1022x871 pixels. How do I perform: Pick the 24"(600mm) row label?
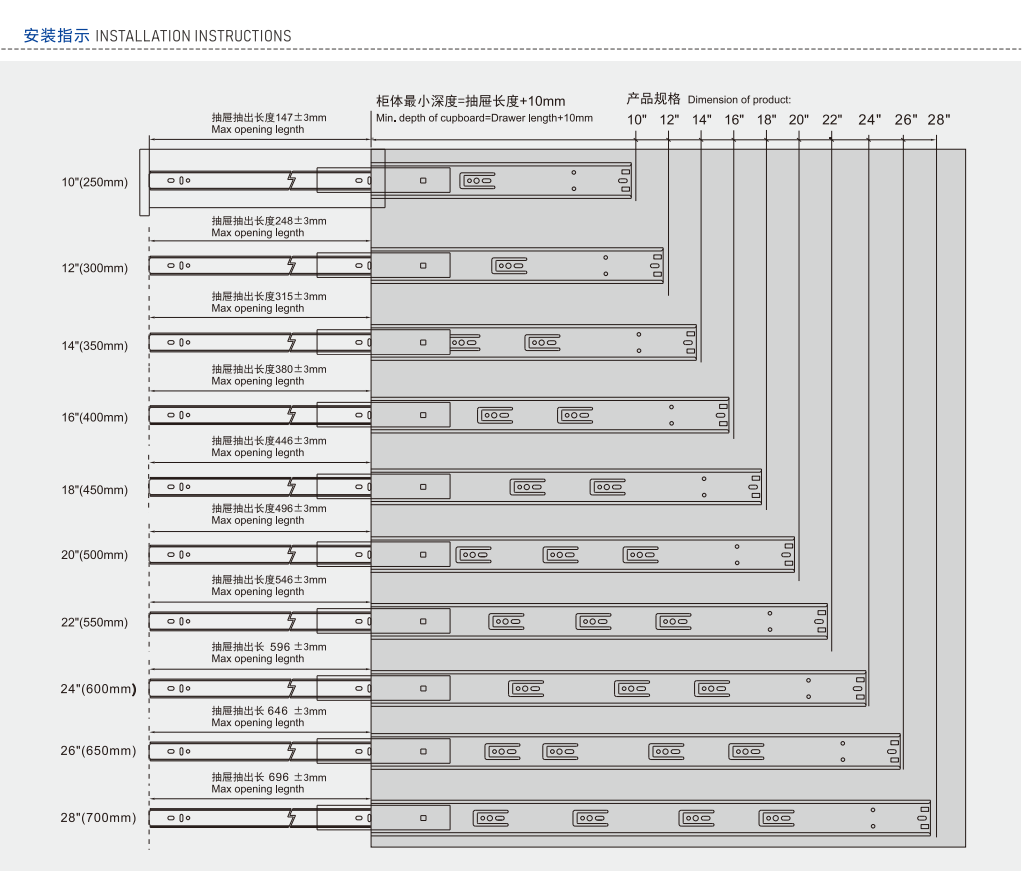click(99, 688)
